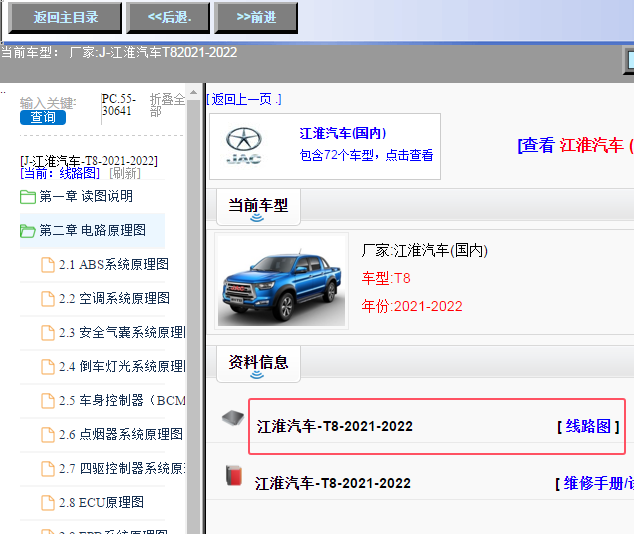The image size is (634, 534).
Task: Select the 资料信息 tab header
Action: (x=258, y=363)
